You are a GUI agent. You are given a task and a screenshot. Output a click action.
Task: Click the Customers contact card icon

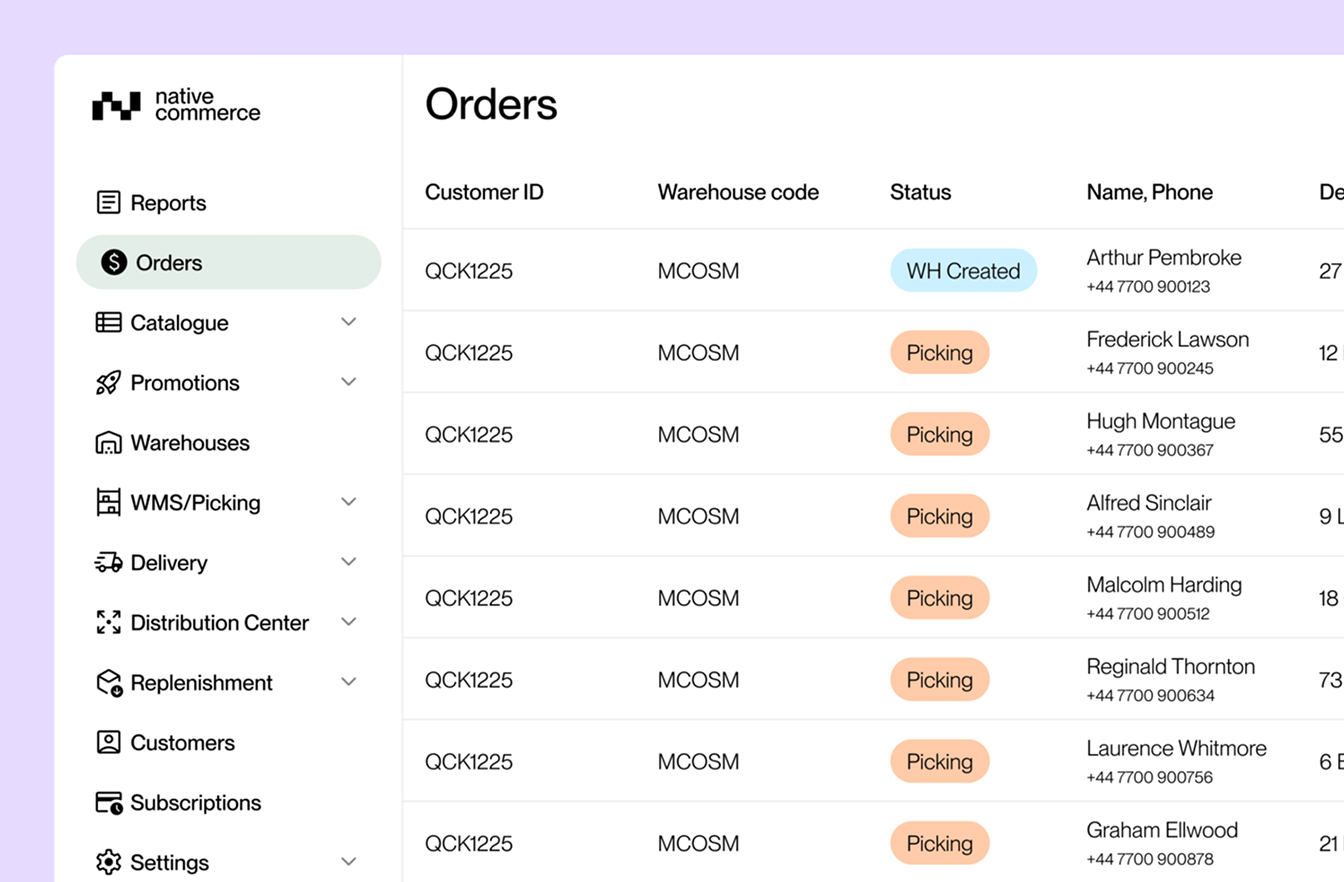pyautogui.click(x=108, y=742)
